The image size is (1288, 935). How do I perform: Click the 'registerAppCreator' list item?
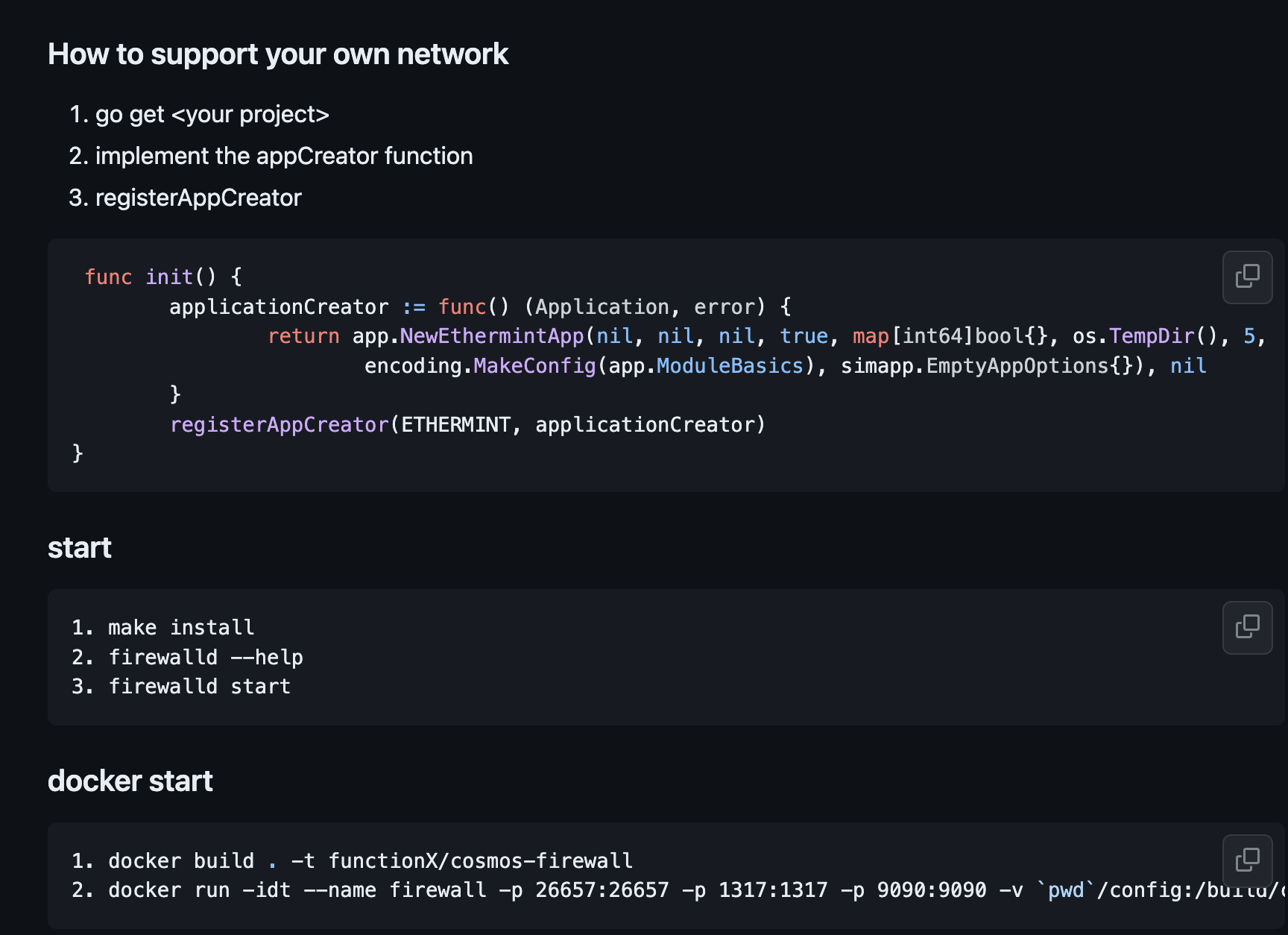[198, 198]
